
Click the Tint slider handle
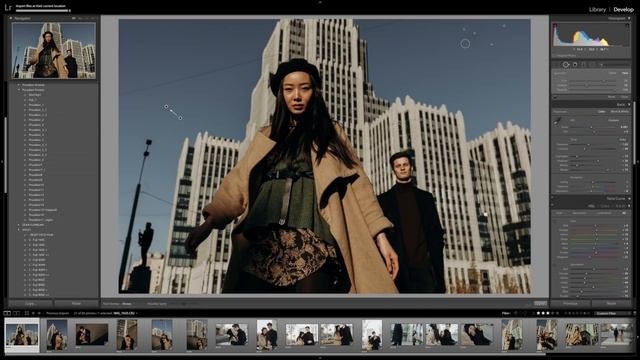click(x=594, y=132)
